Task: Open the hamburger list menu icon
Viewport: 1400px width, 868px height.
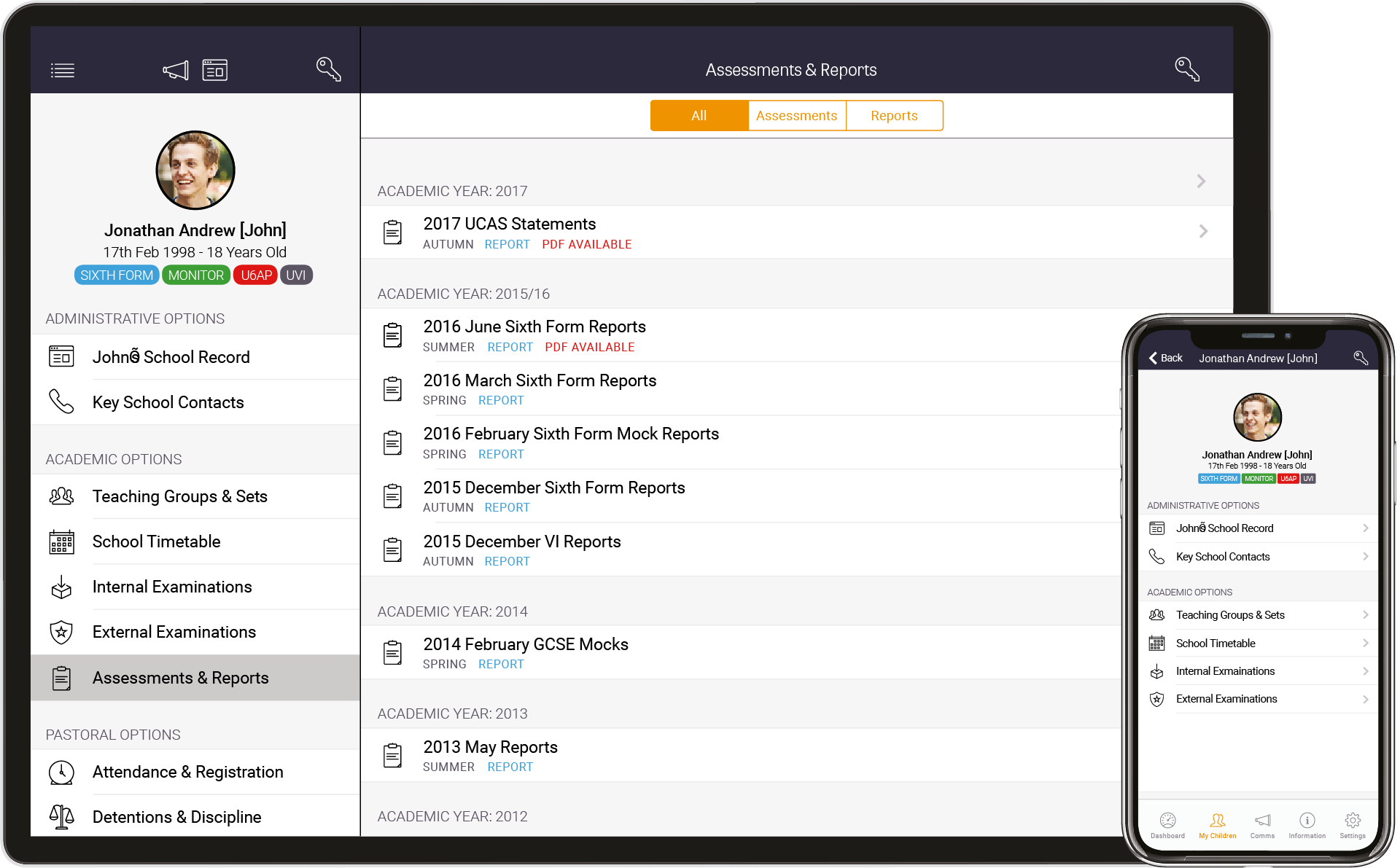Action: pyautogui.click(x=63, y=71)
